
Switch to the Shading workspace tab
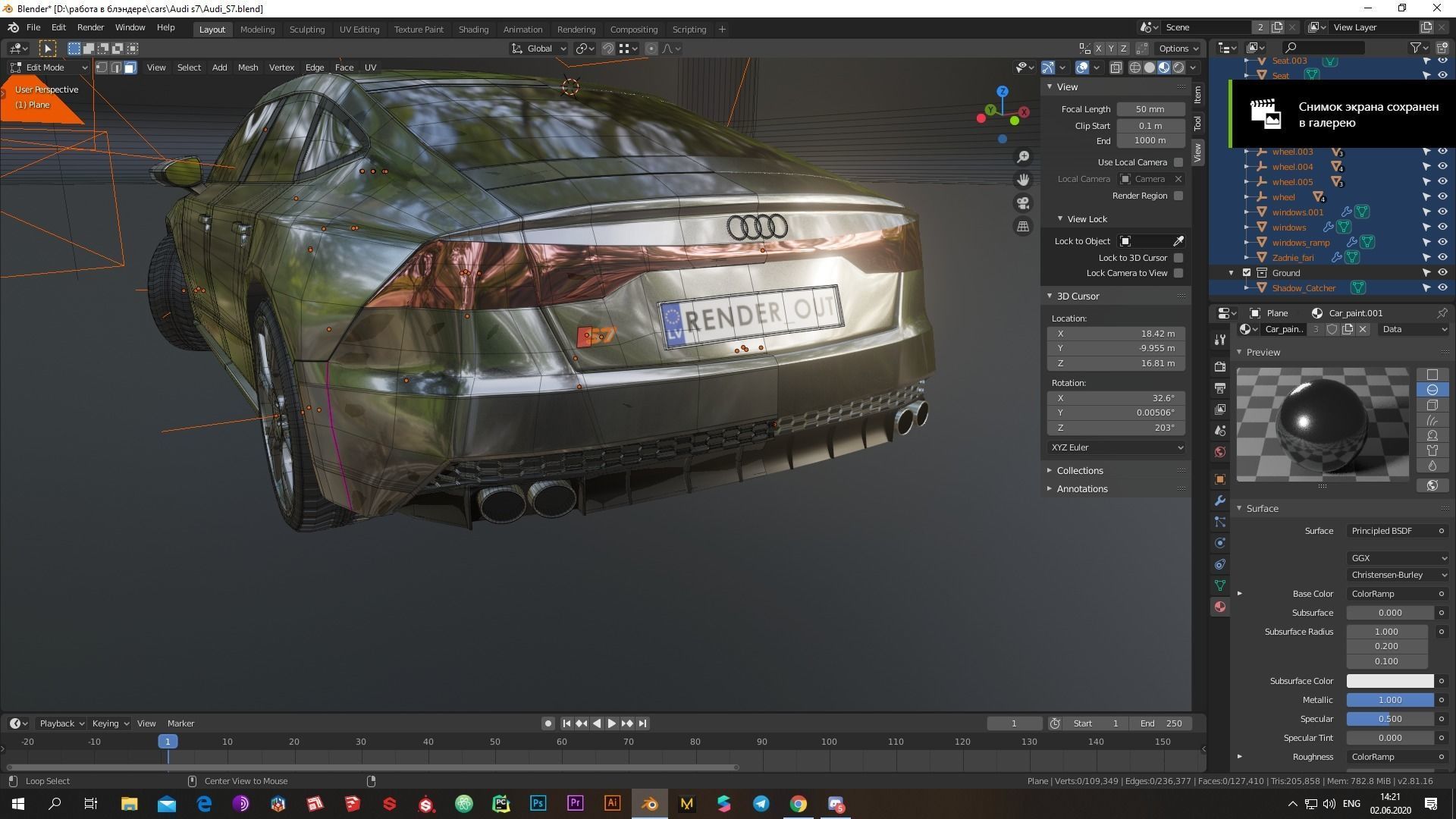[473, 30]
